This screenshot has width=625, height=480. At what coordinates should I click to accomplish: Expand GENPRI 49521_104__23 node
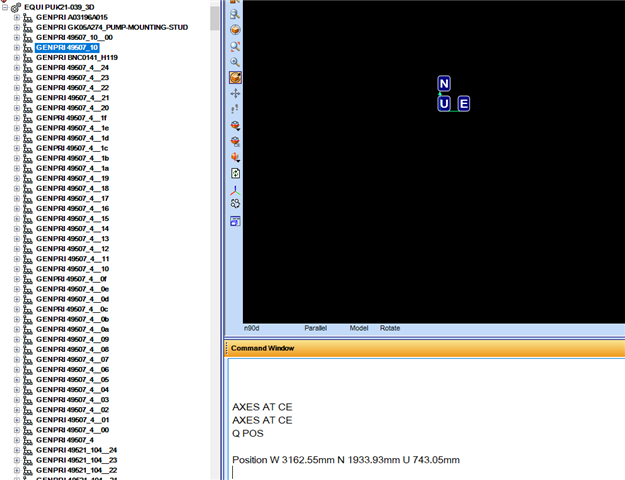pos(17,460)
